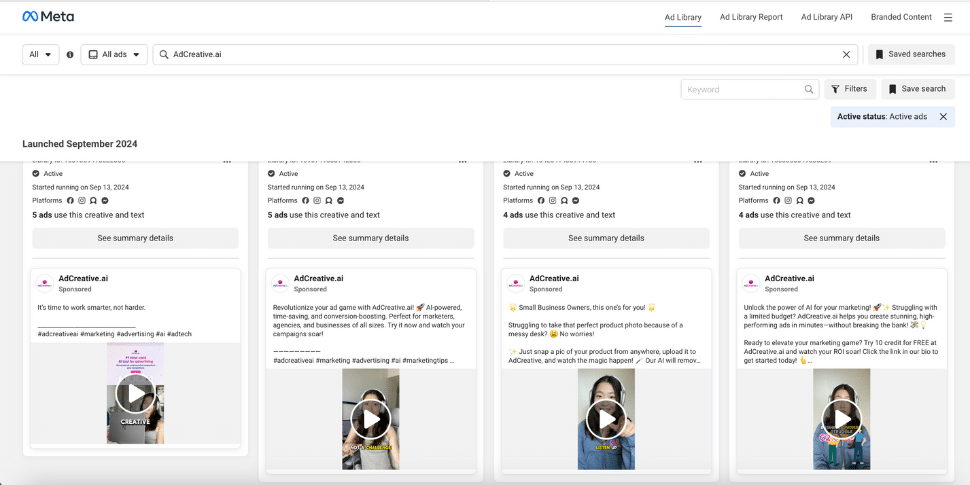Play the fourth ad's video

[x=842, y=419]
